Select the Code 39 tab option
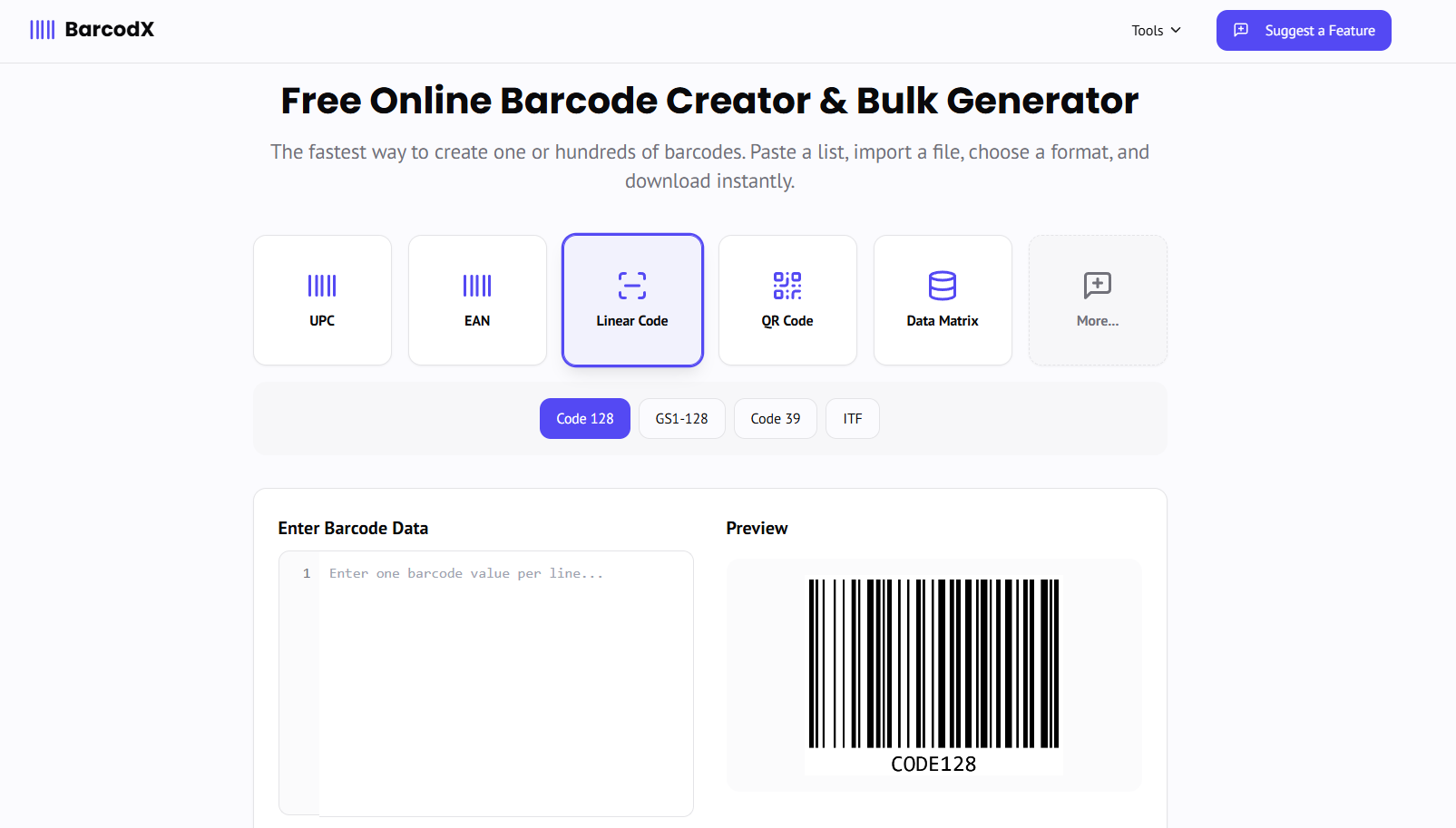1456x828 pixels. tap(775, 418)
